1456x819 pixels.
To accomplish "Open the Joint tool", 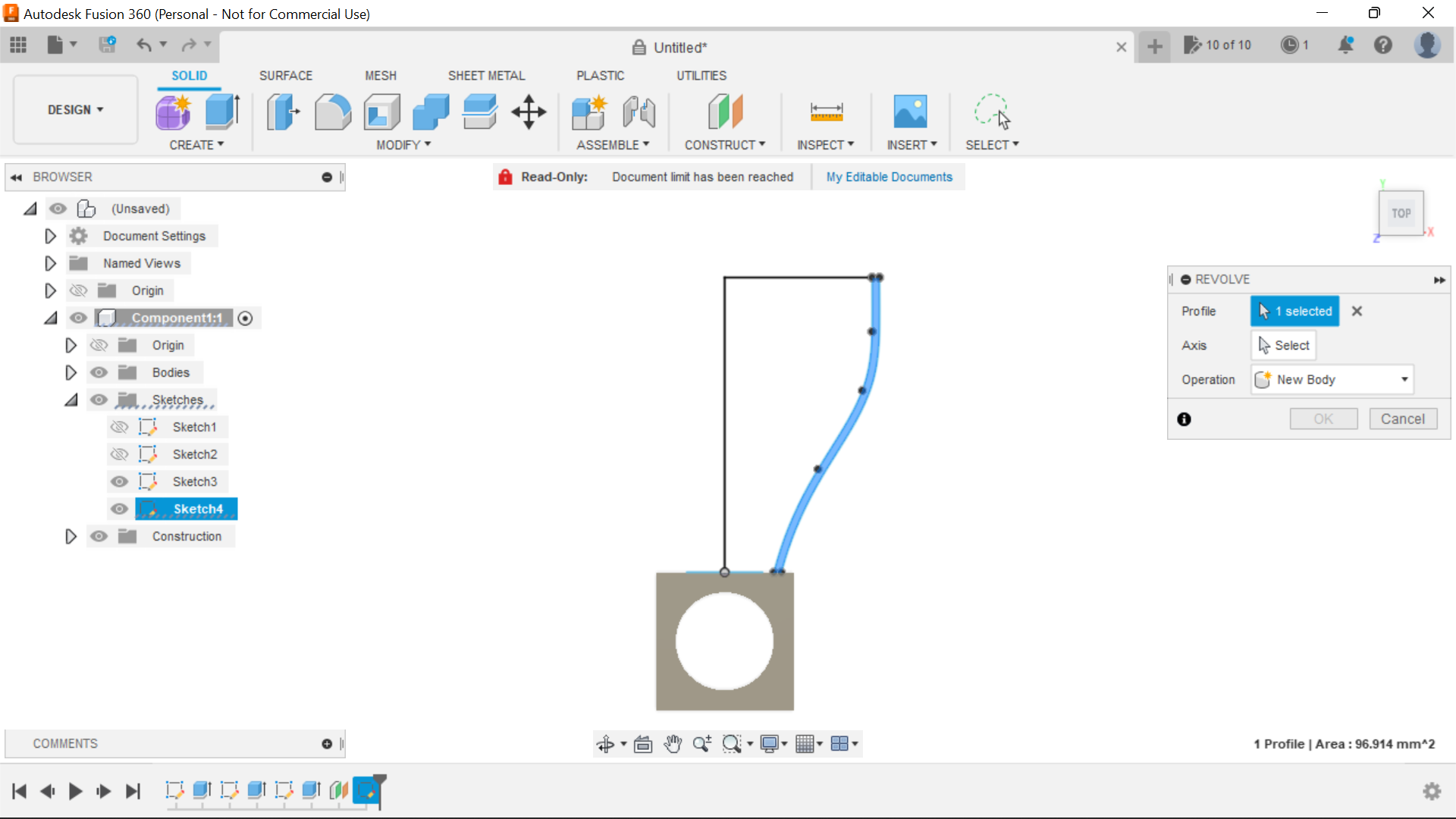I will (x=639, y=111).
